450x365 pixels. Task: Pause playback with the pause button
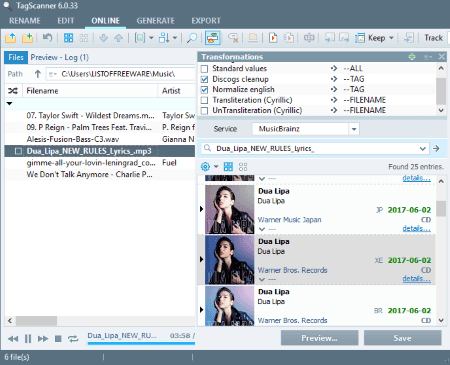coord(28,339)
